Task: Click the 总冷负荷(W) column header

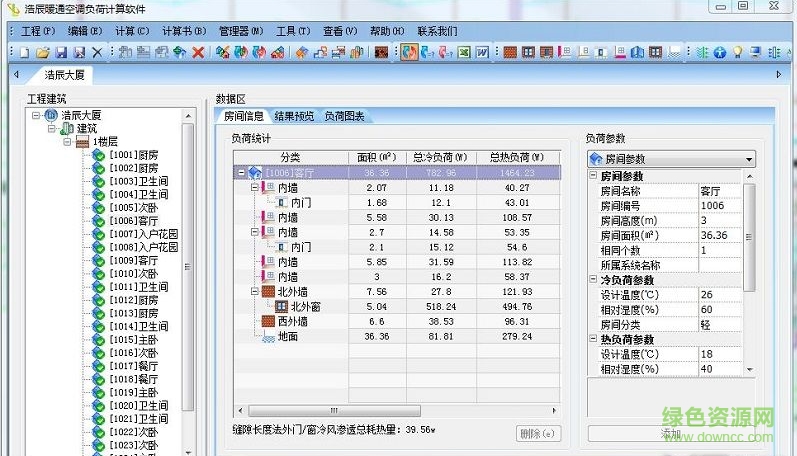Action: click(441, 158)
